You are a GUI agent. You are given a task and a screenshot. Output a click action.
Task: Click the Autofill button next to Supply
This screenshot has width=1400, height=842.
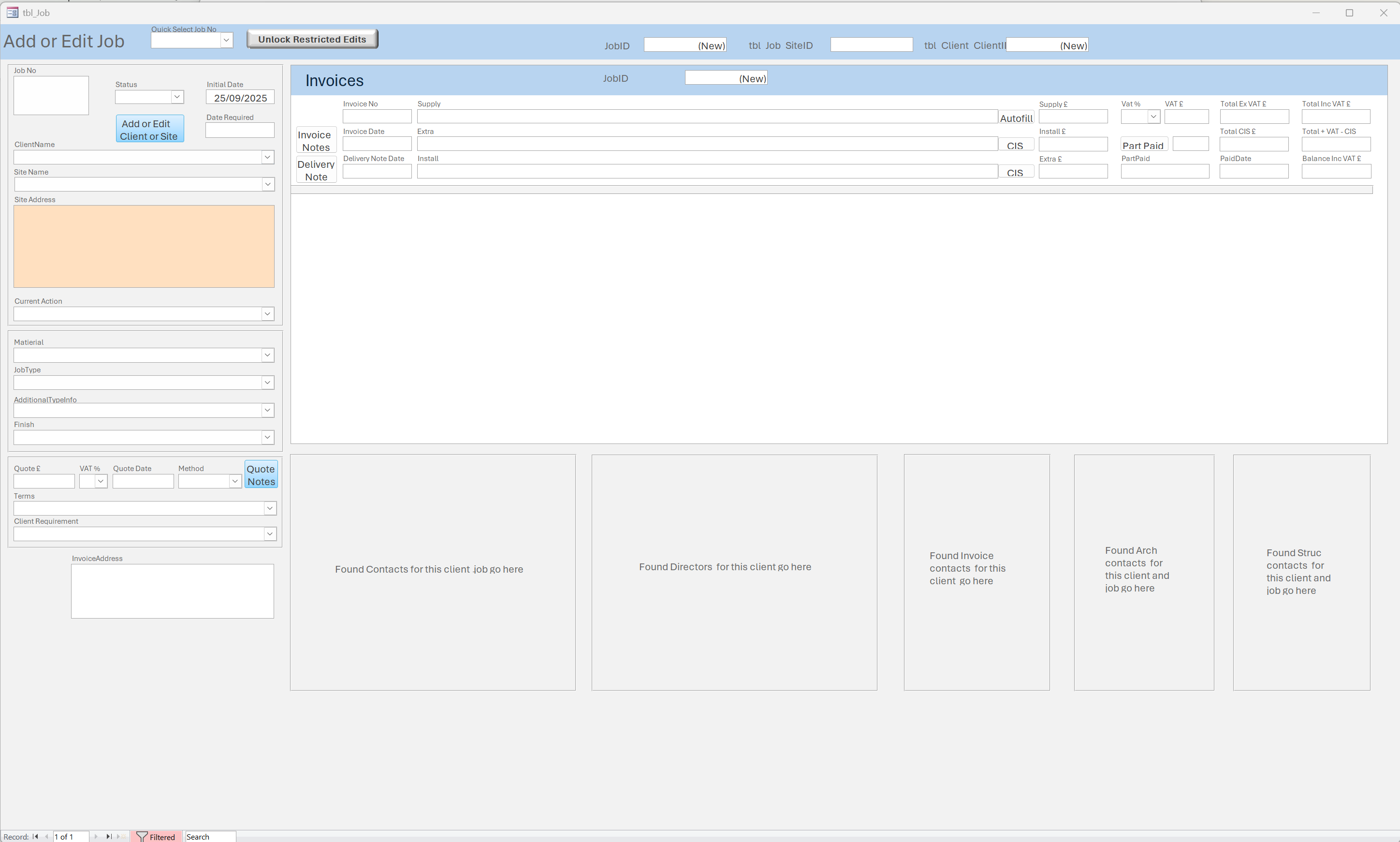1016,118
